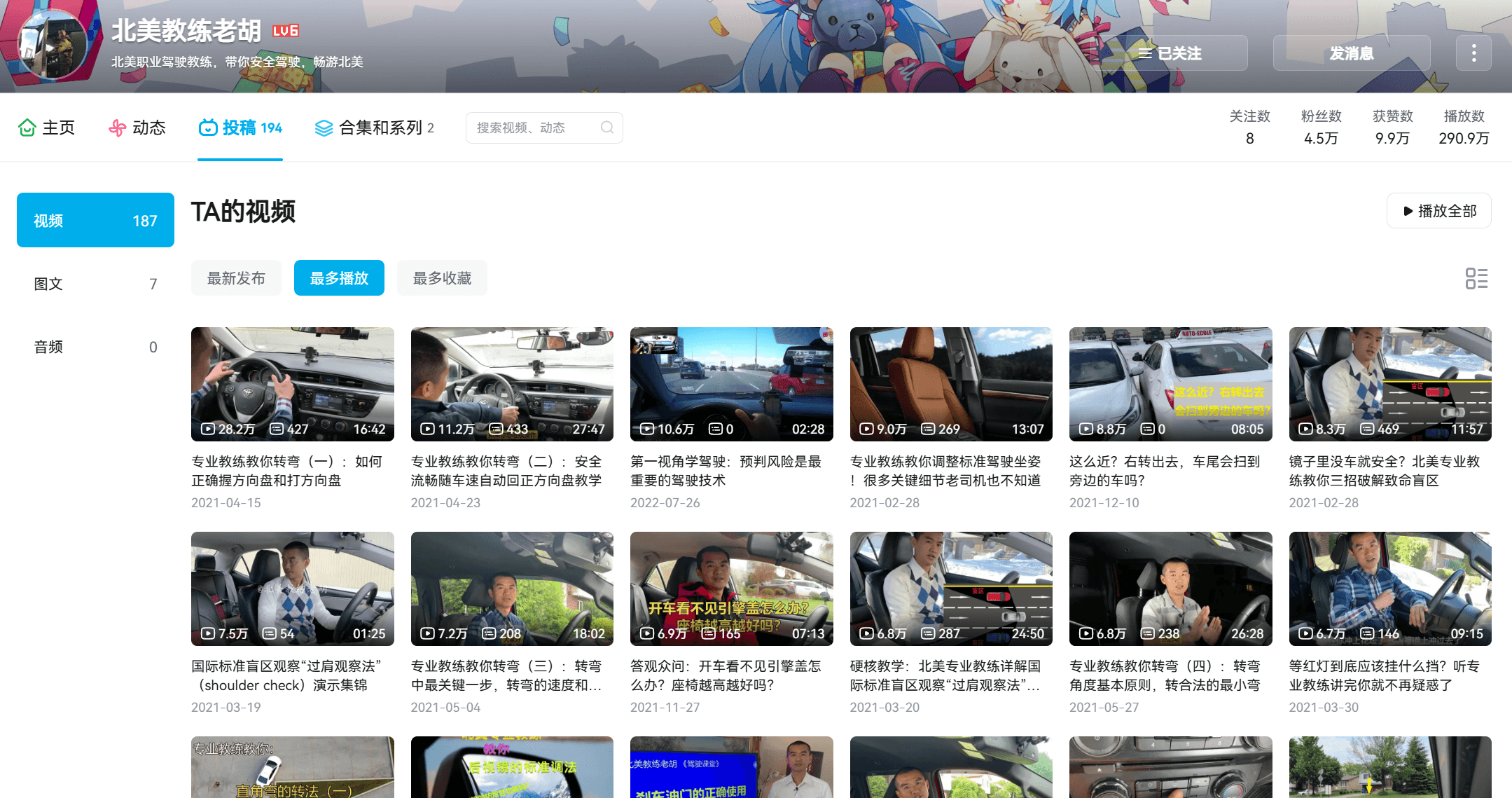Sort by 最多收藏
Screen dimensions: 1512x798
(x=442, y=278)
